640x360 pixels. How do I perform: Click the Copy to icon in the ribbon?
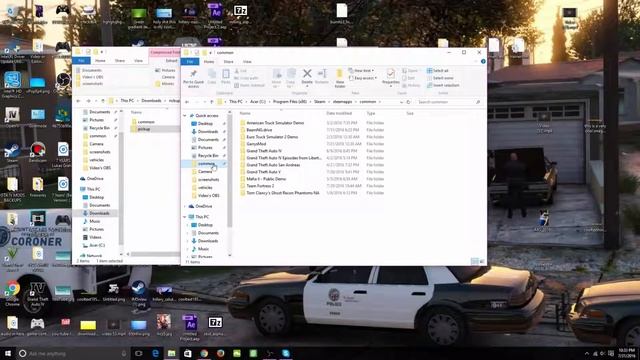(x=291, y=78)
